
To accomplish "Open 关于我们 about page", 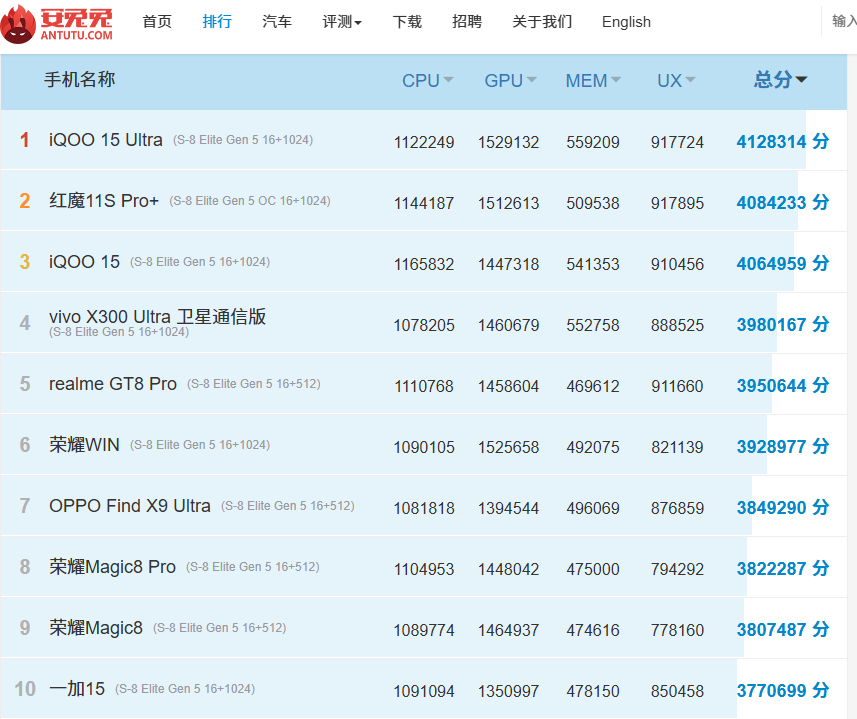I will pos(542,21).
